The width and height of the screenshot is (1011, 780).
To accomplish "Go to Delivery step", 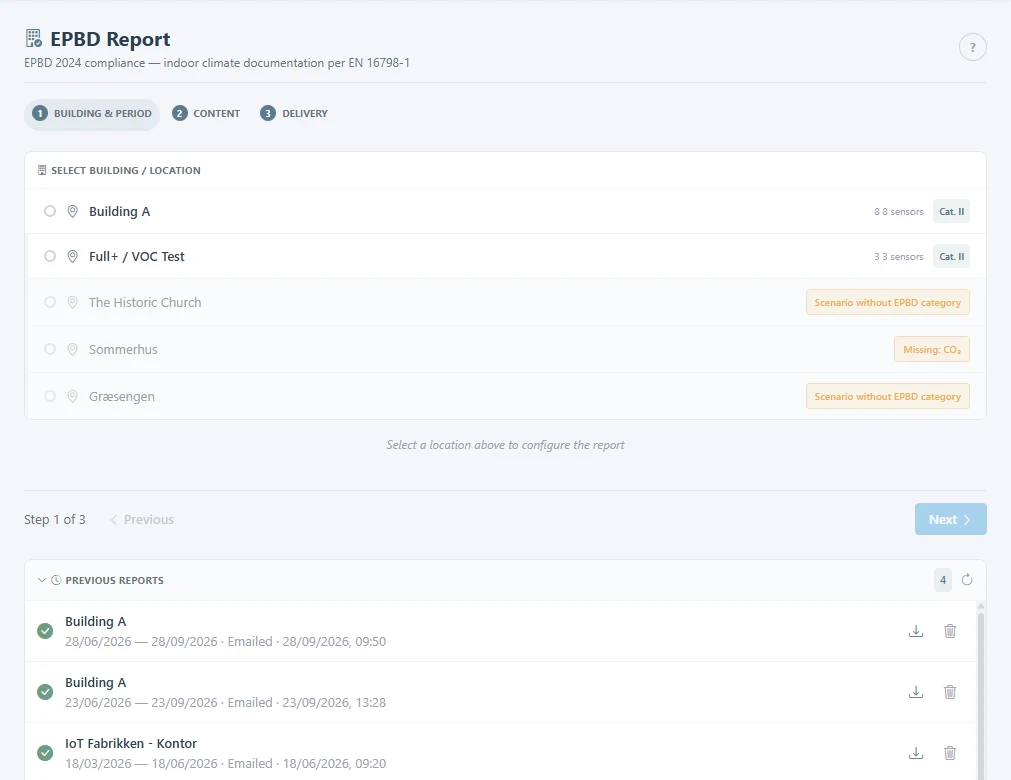I will pos(294,113).
